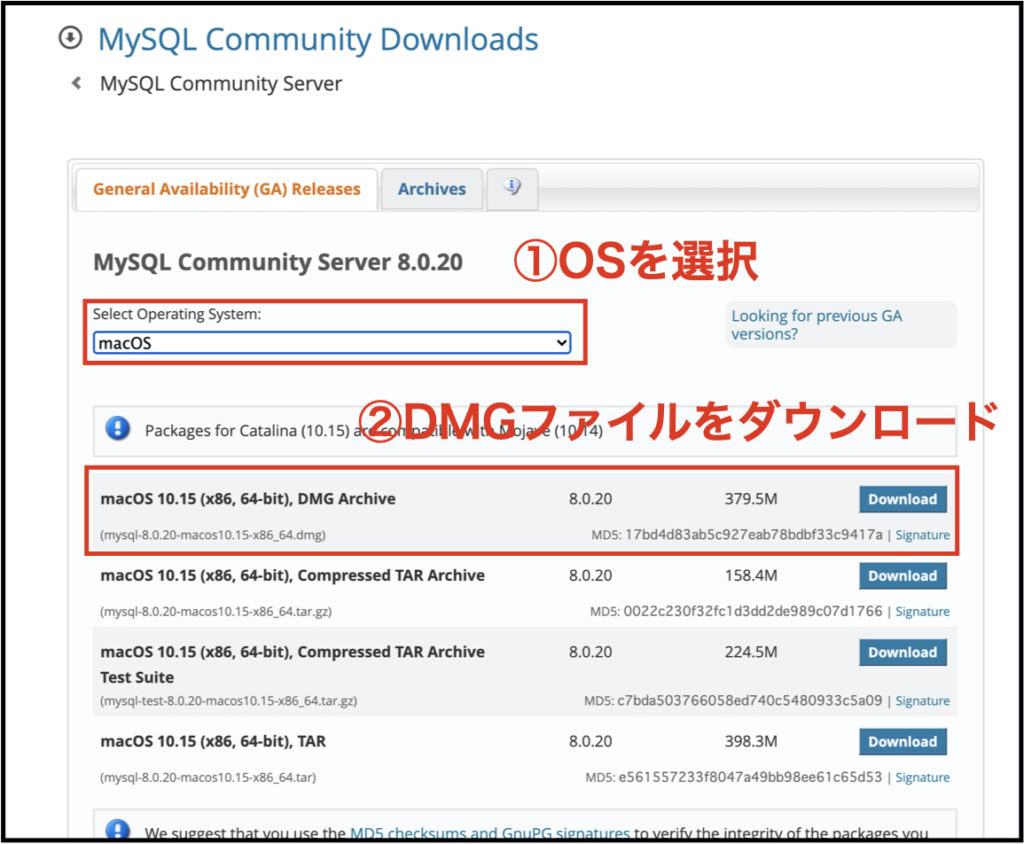The width and height of the screenshot is (1024, 844).
Task: Open Signature link for the 398.3M TAR file
Action: click(922, 777)
